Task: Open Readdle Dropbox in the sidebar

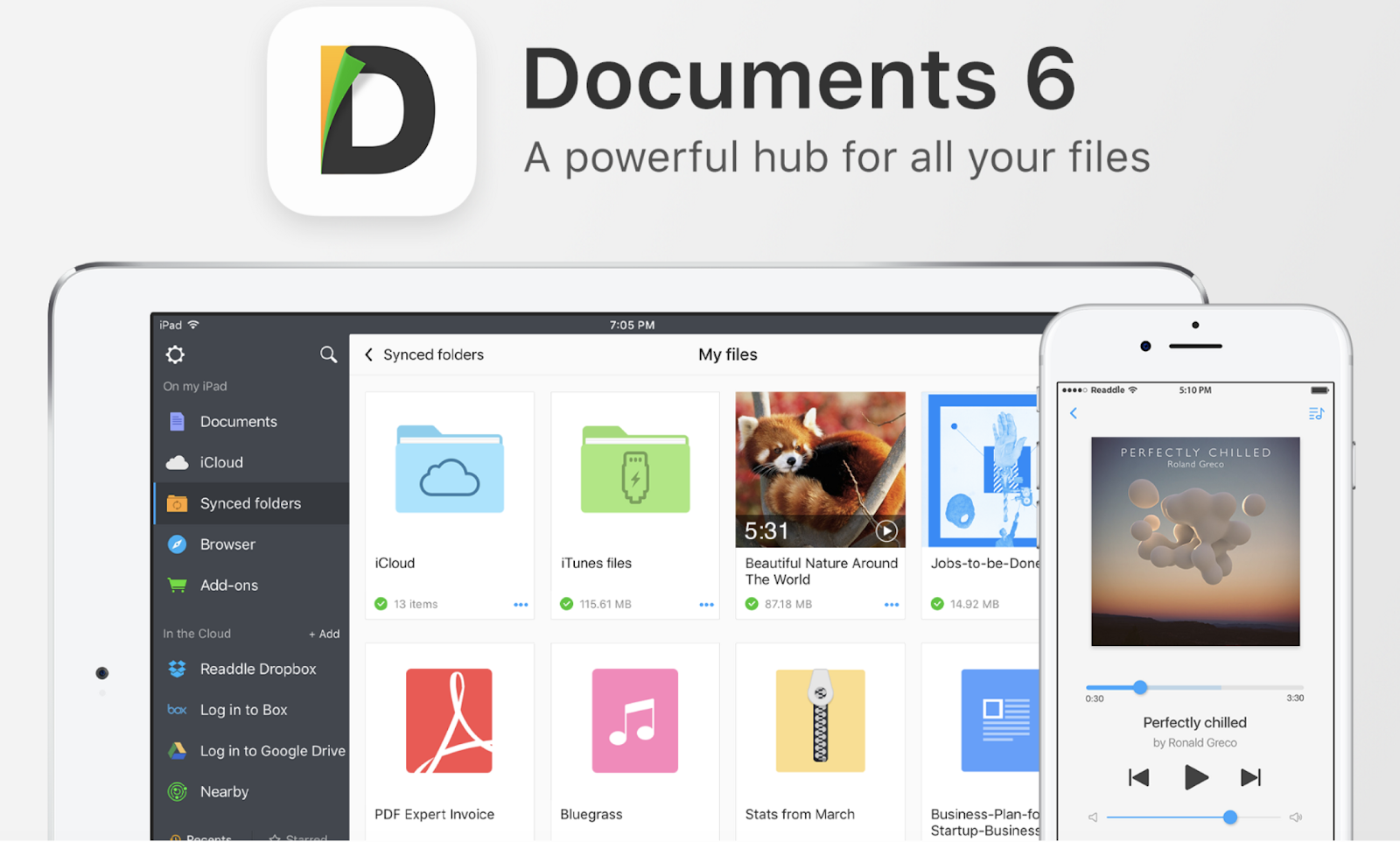Action: [252, 669]
